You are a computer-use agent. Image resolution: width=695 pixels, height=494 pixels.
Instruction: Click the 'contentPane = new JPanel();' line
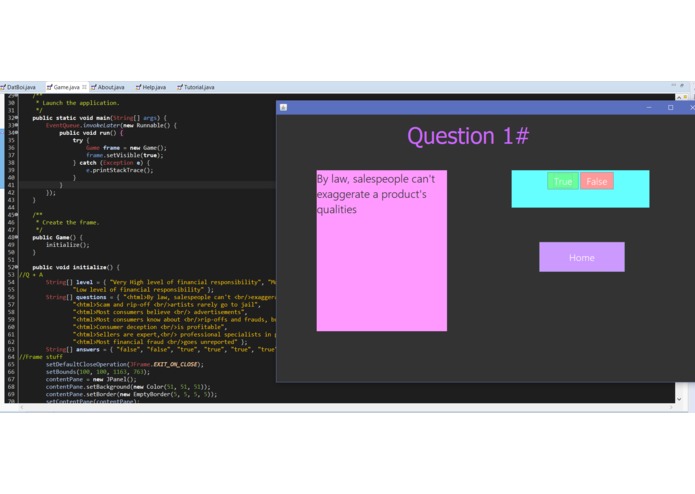(x=91, y=379)
